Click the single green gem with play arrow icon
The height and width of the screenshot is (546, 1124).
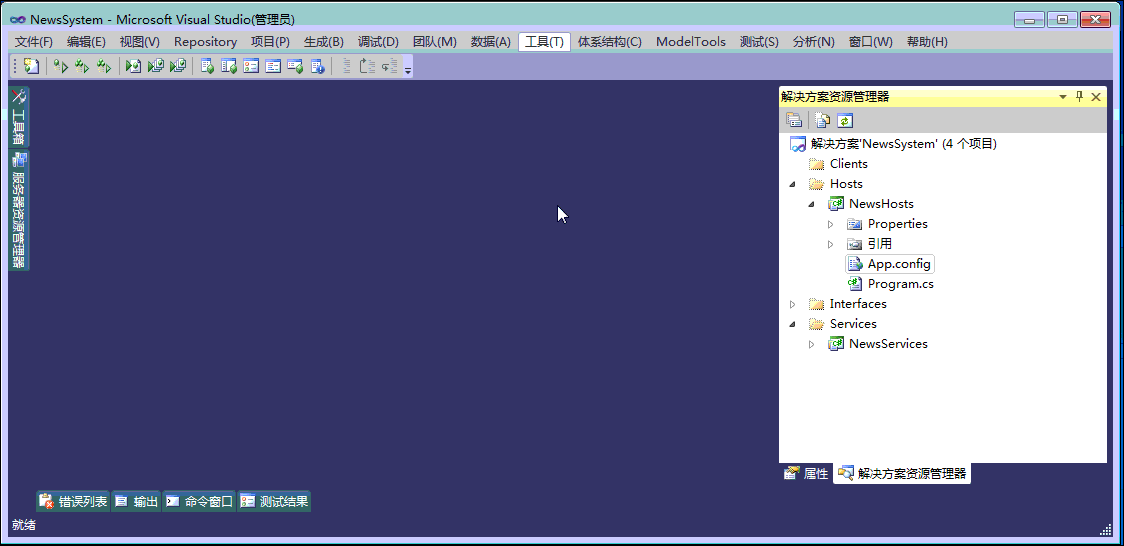pyautogui.click(x=60, y=67)
